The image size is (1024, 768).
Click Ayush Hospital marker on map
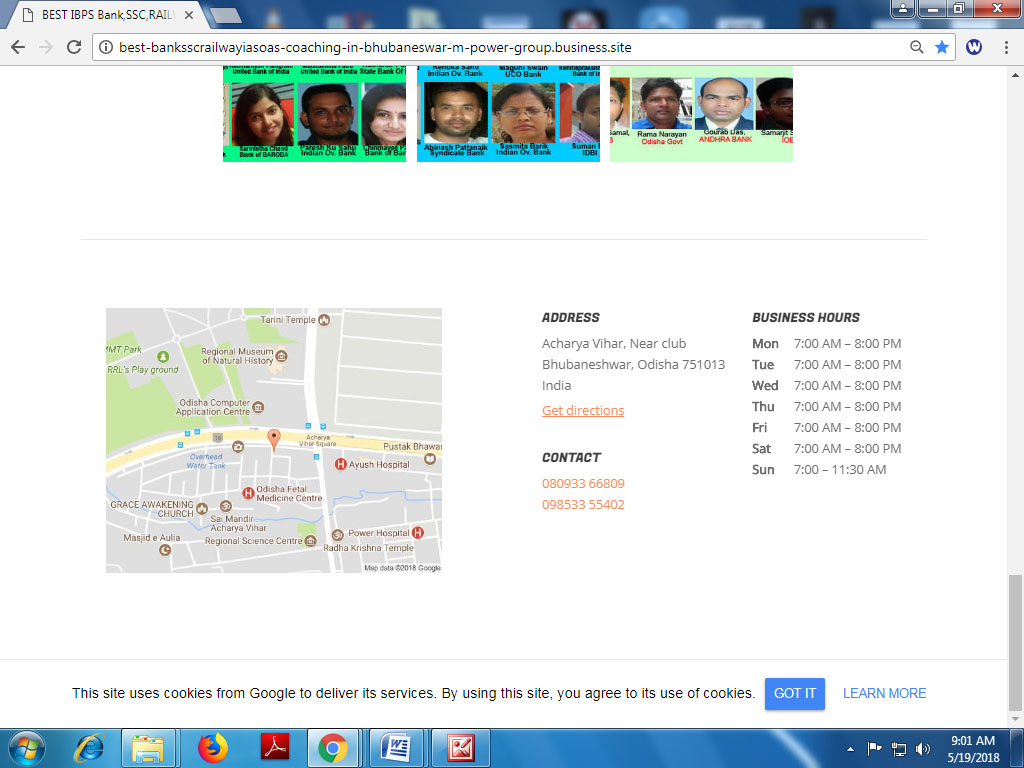(x=341, y=465)
